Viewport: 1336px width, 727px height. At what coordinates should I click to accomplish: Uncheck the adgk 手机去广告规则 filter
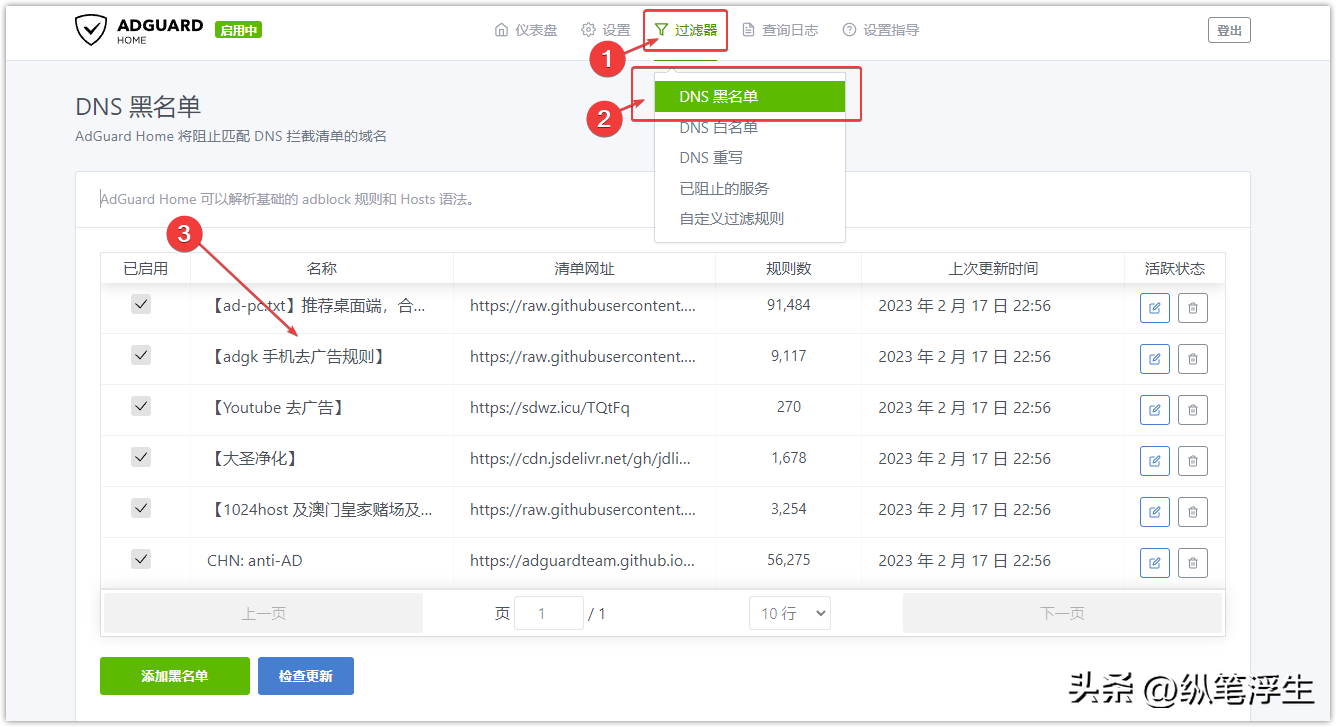(141, 355)
